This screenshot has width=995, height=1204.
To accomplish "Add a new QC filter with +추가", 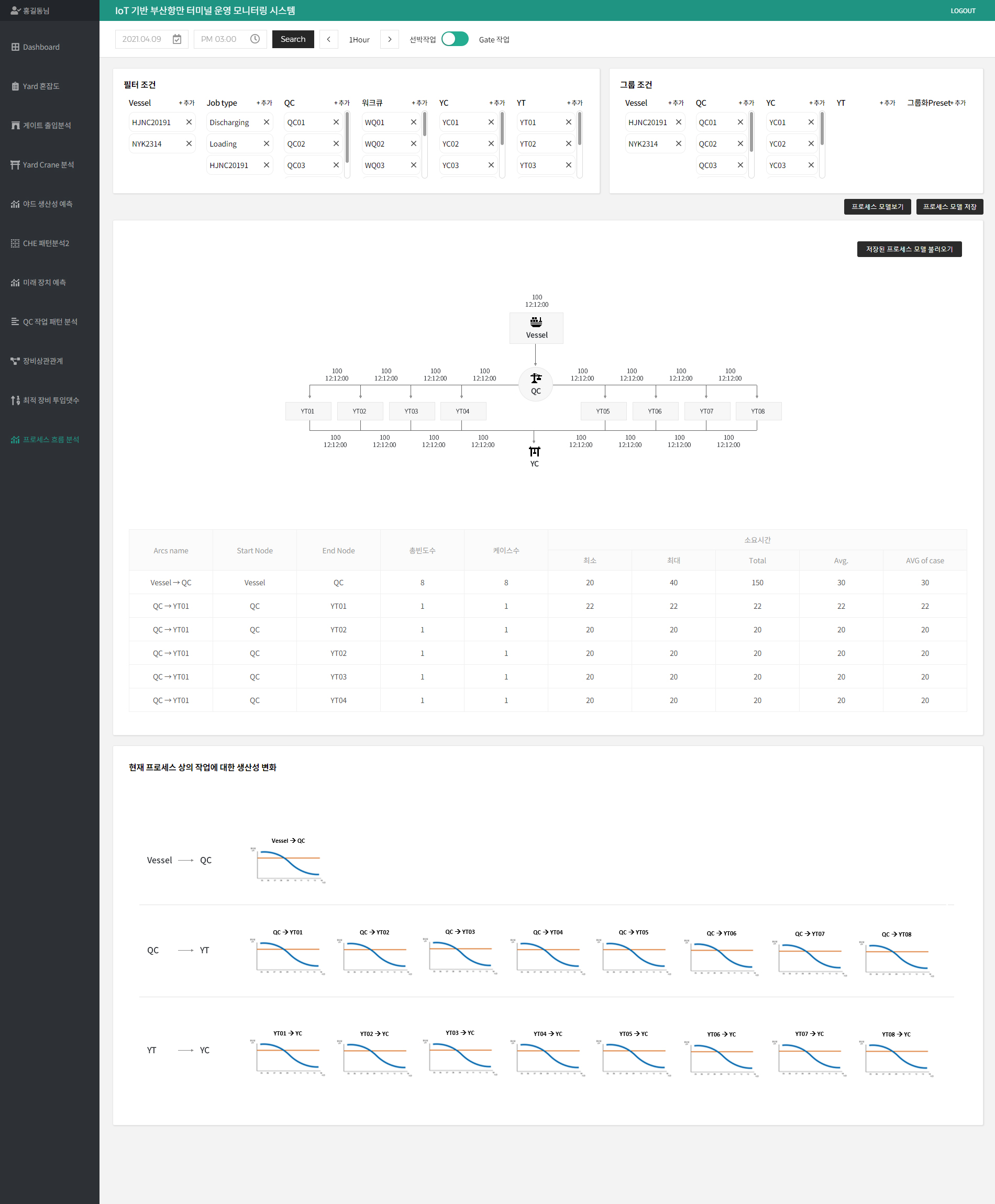I will pos(341,103).
